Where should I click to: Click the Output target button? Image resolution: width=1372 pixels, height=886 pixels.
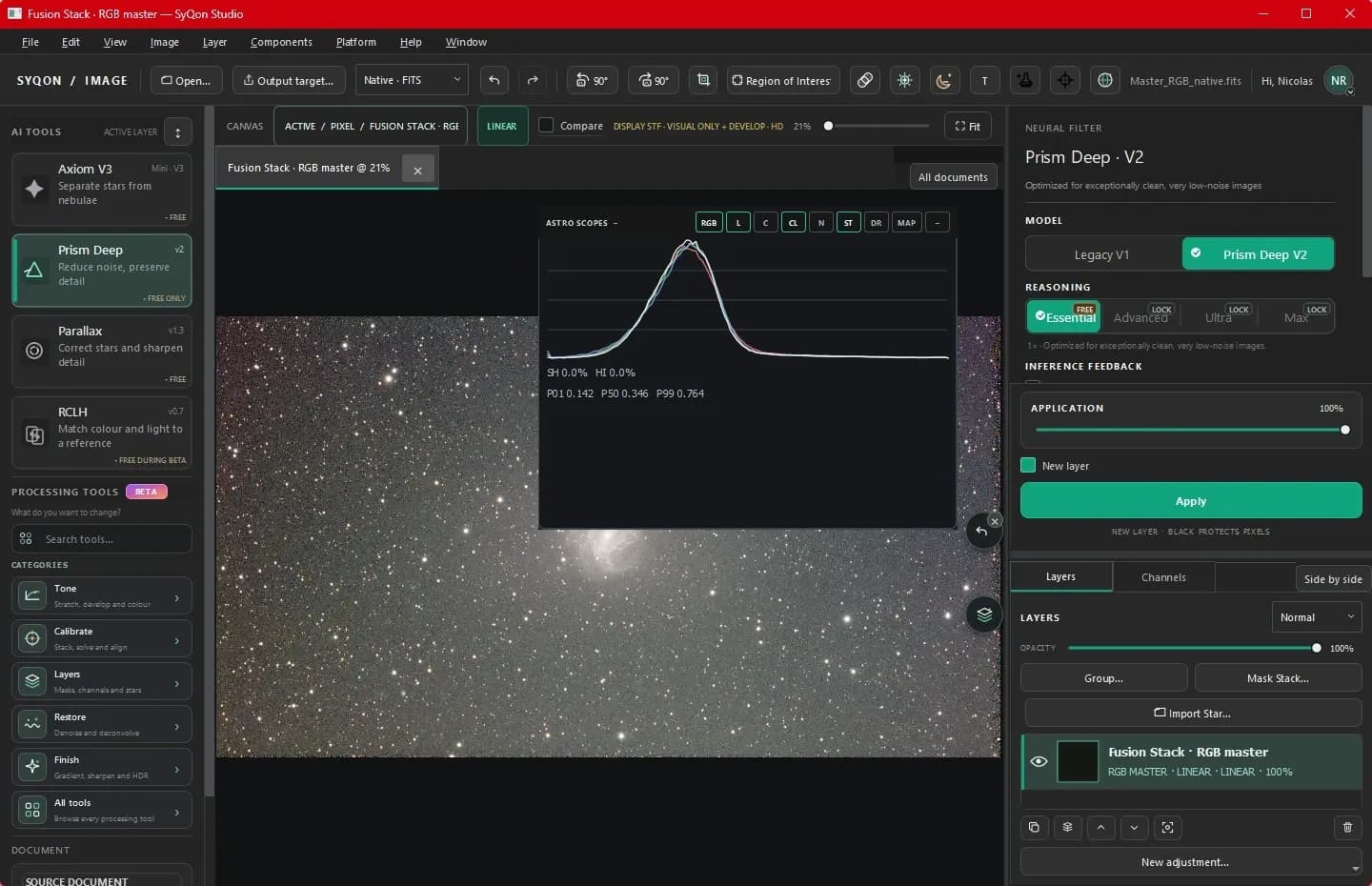(288, 80)
